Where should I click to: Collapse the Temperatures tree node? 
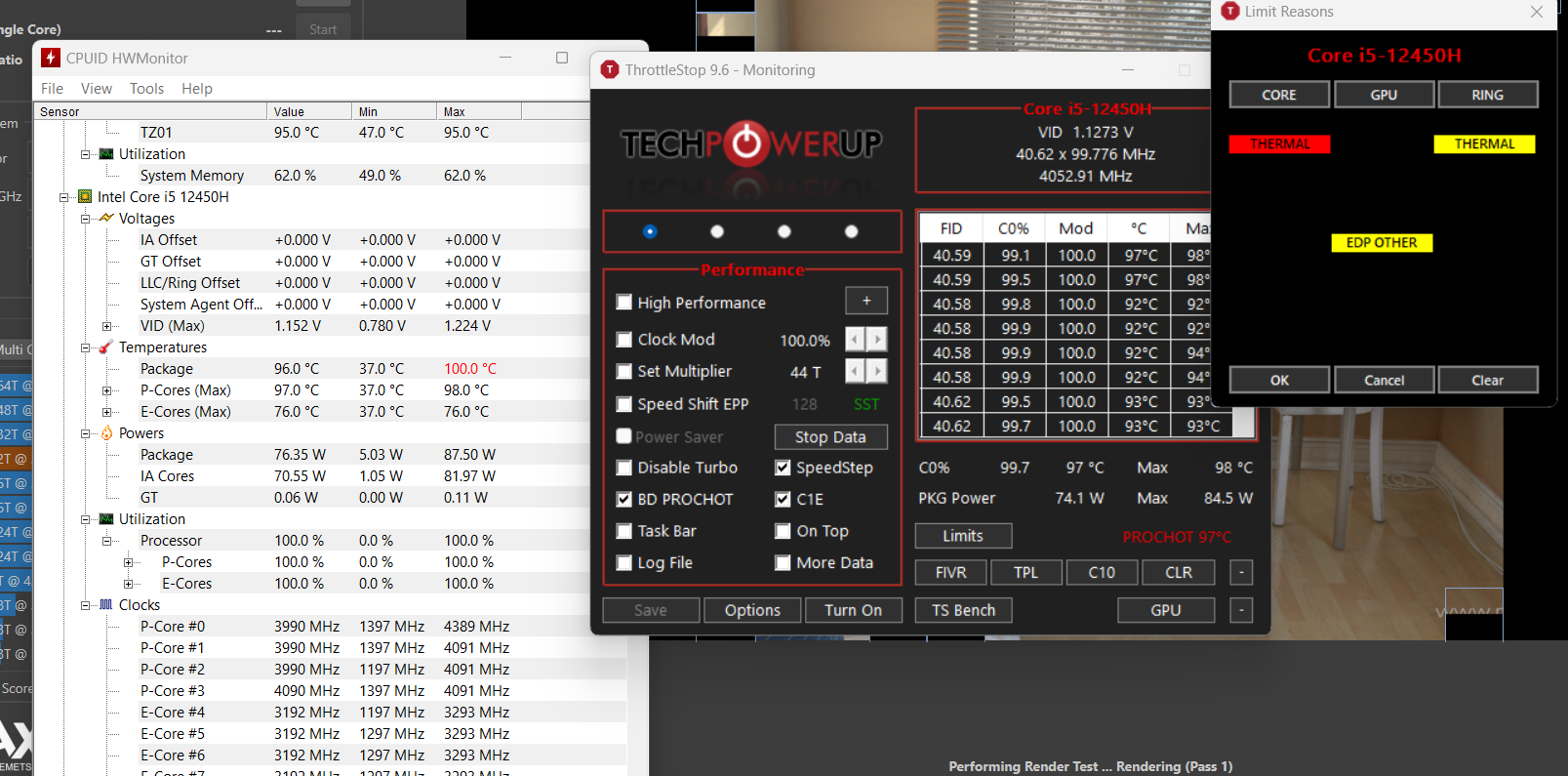point(85,347)
